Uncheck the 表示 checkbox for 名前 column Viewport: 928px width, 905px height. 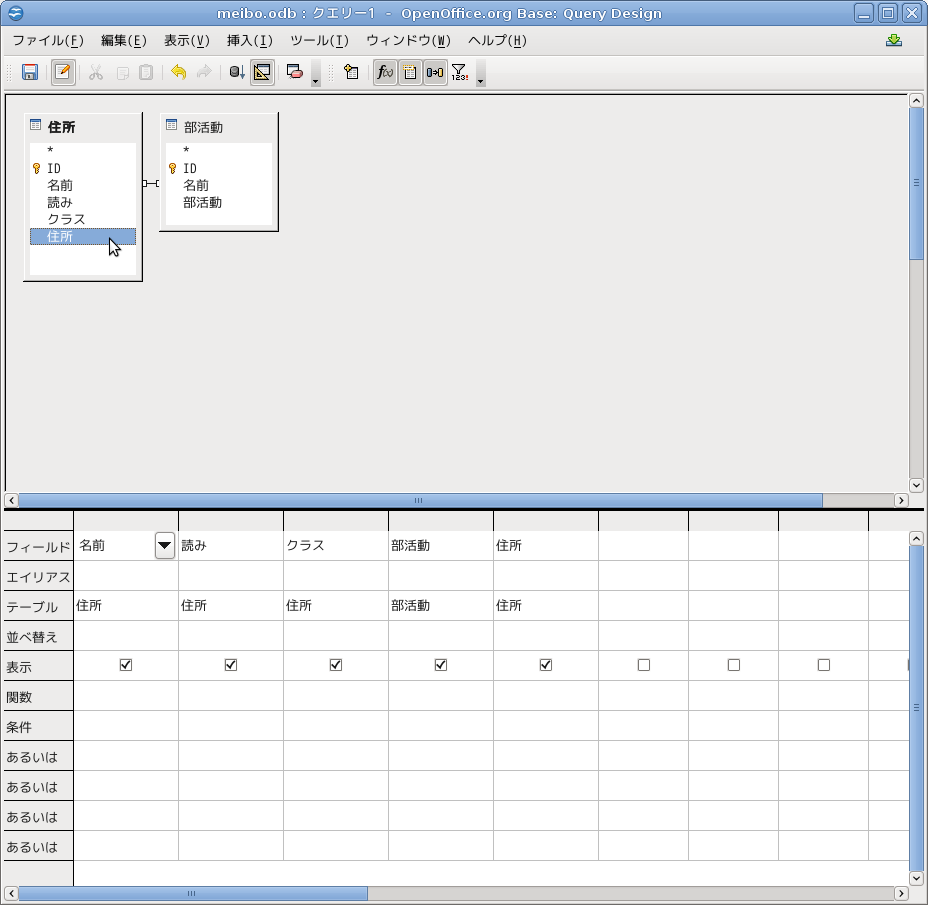[126, 665]
